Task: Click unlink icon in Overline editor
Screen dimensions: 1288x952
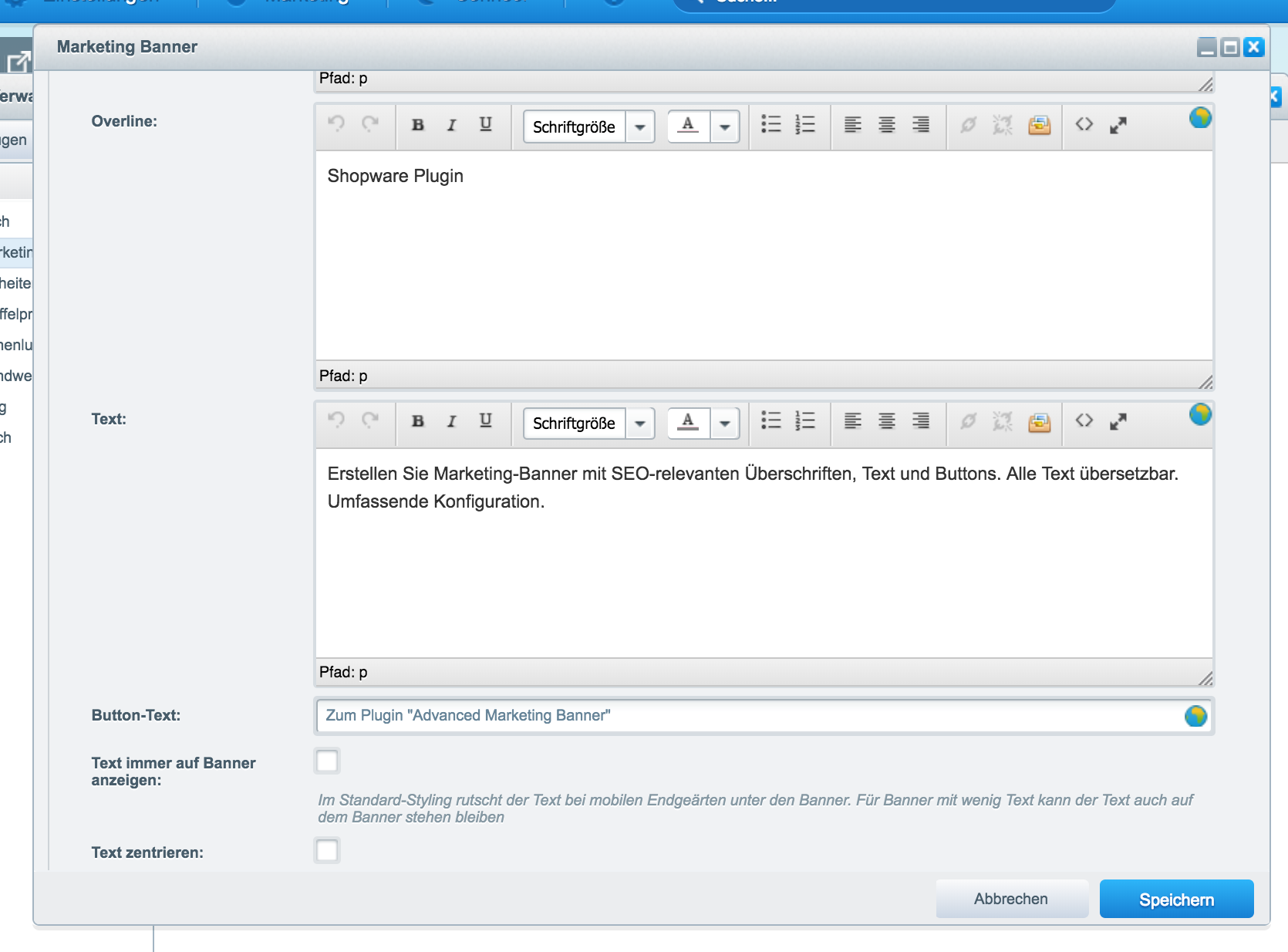Action: [1003, 124]
